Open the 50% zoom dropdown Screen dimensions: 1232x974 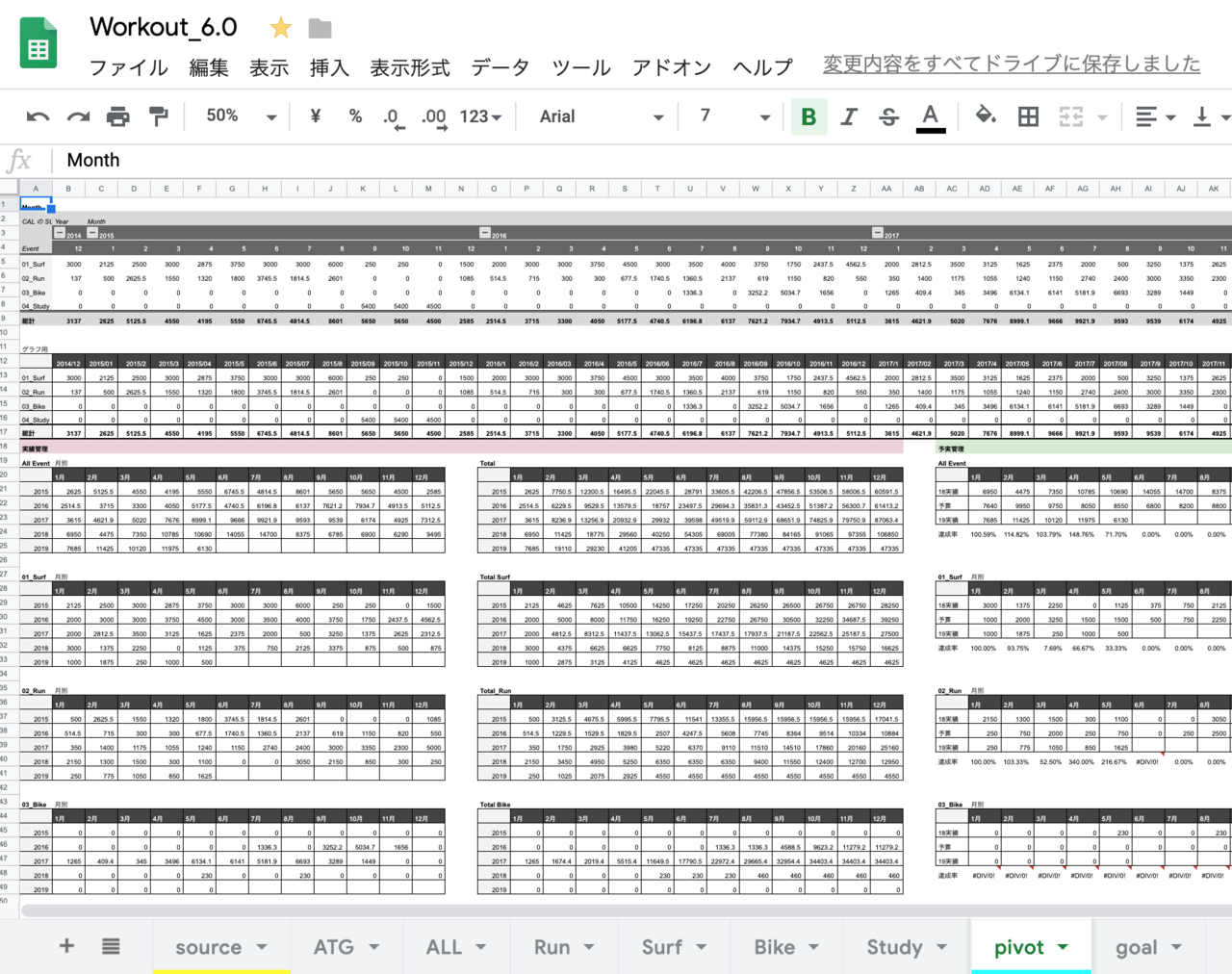click(242, 116)
